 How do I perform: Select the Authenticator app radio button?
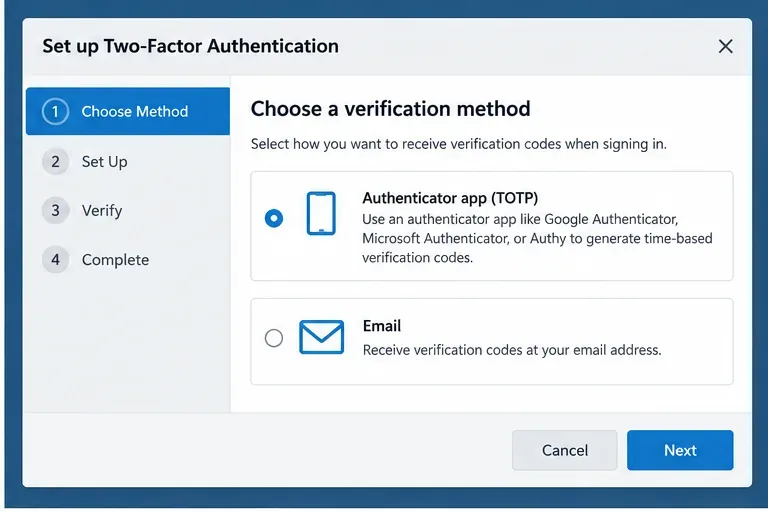(x=274, y=218)
